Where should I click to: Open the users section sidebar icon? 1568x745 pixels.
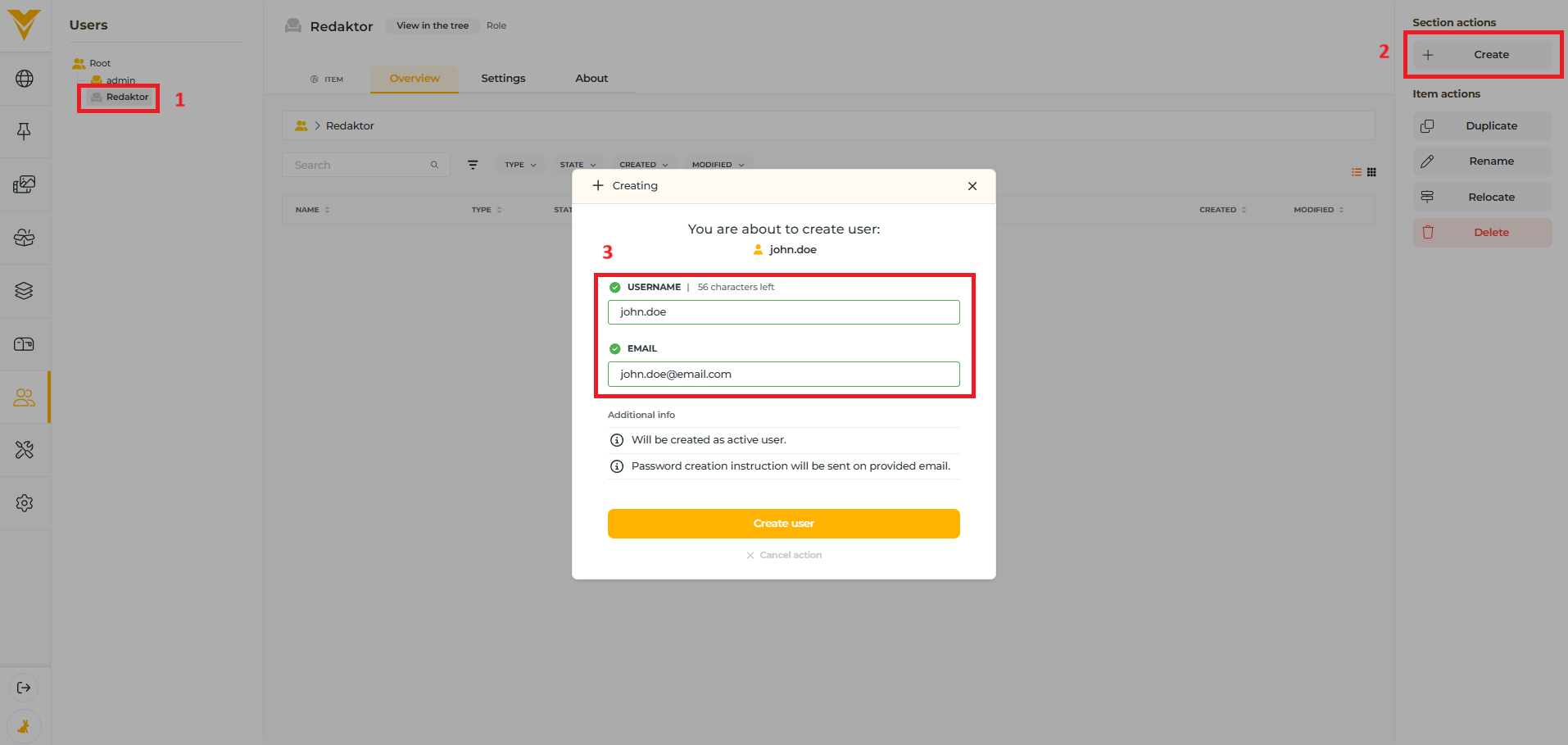[x=25, y=397]
